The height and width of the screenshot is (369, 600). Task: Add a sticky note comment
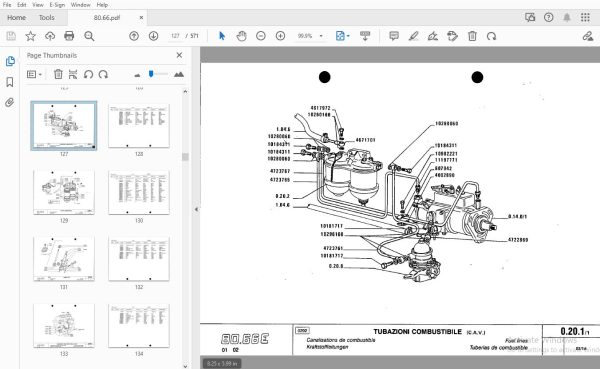[x=394, y=36]
